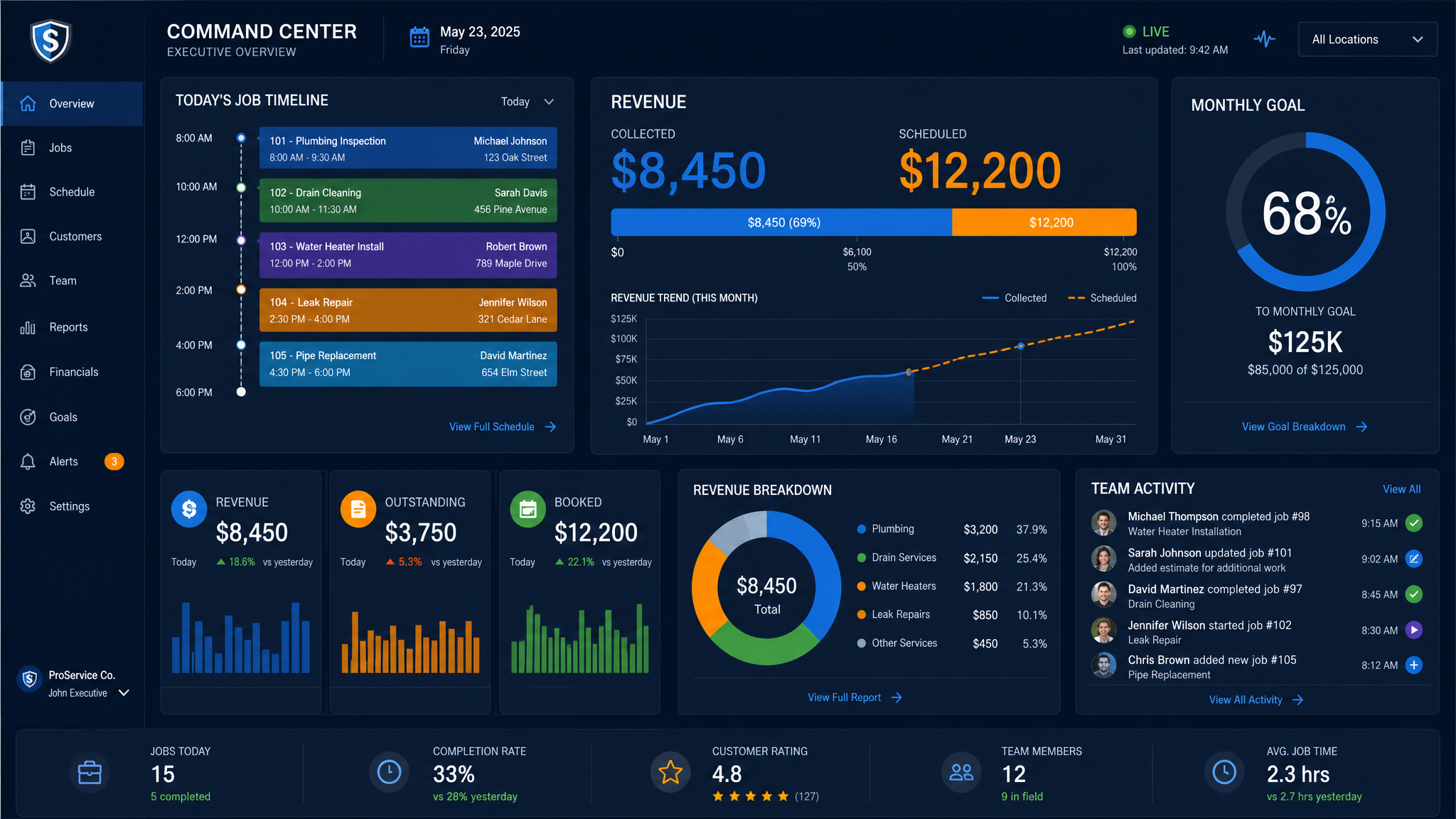Click the Settings gear icon
The height and width of the screenshot is (819, 1456).
coord(28,506)
